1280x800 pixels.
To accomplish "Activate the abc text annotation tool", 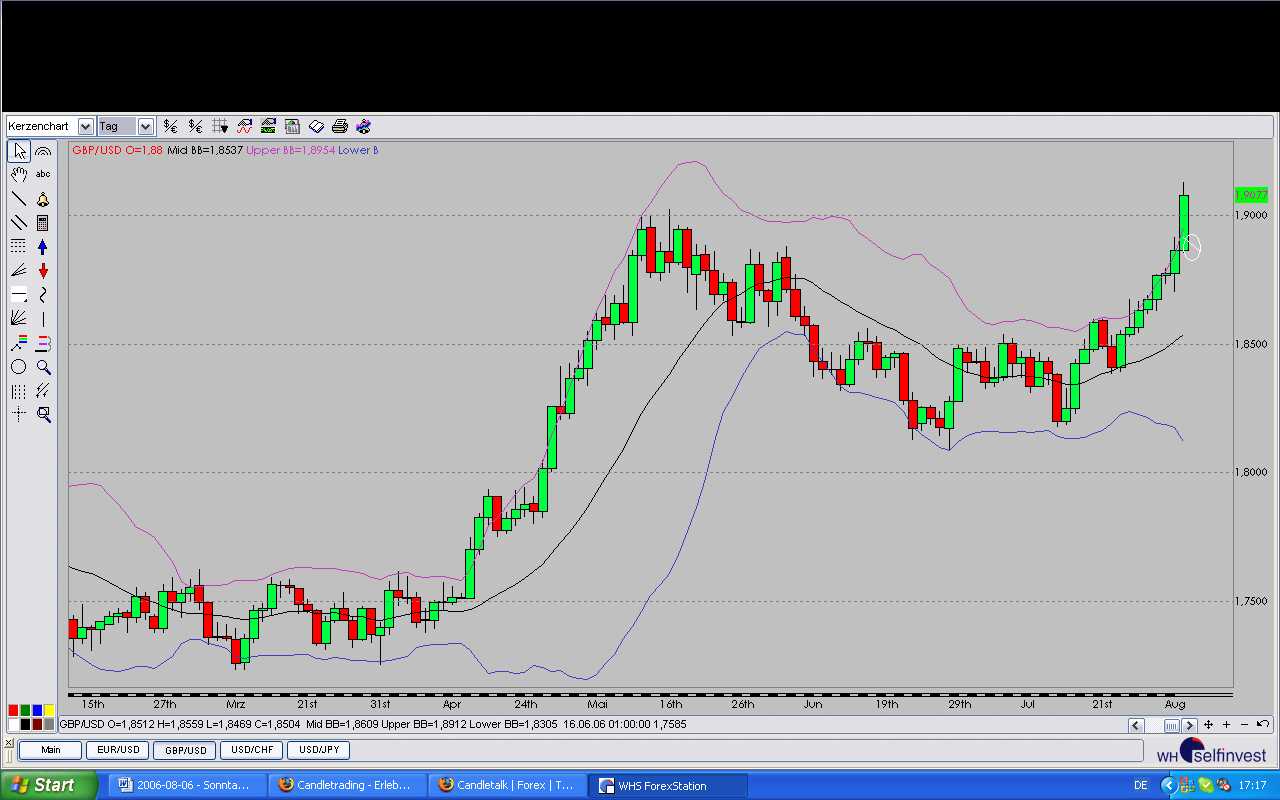I will coord(43,175).
